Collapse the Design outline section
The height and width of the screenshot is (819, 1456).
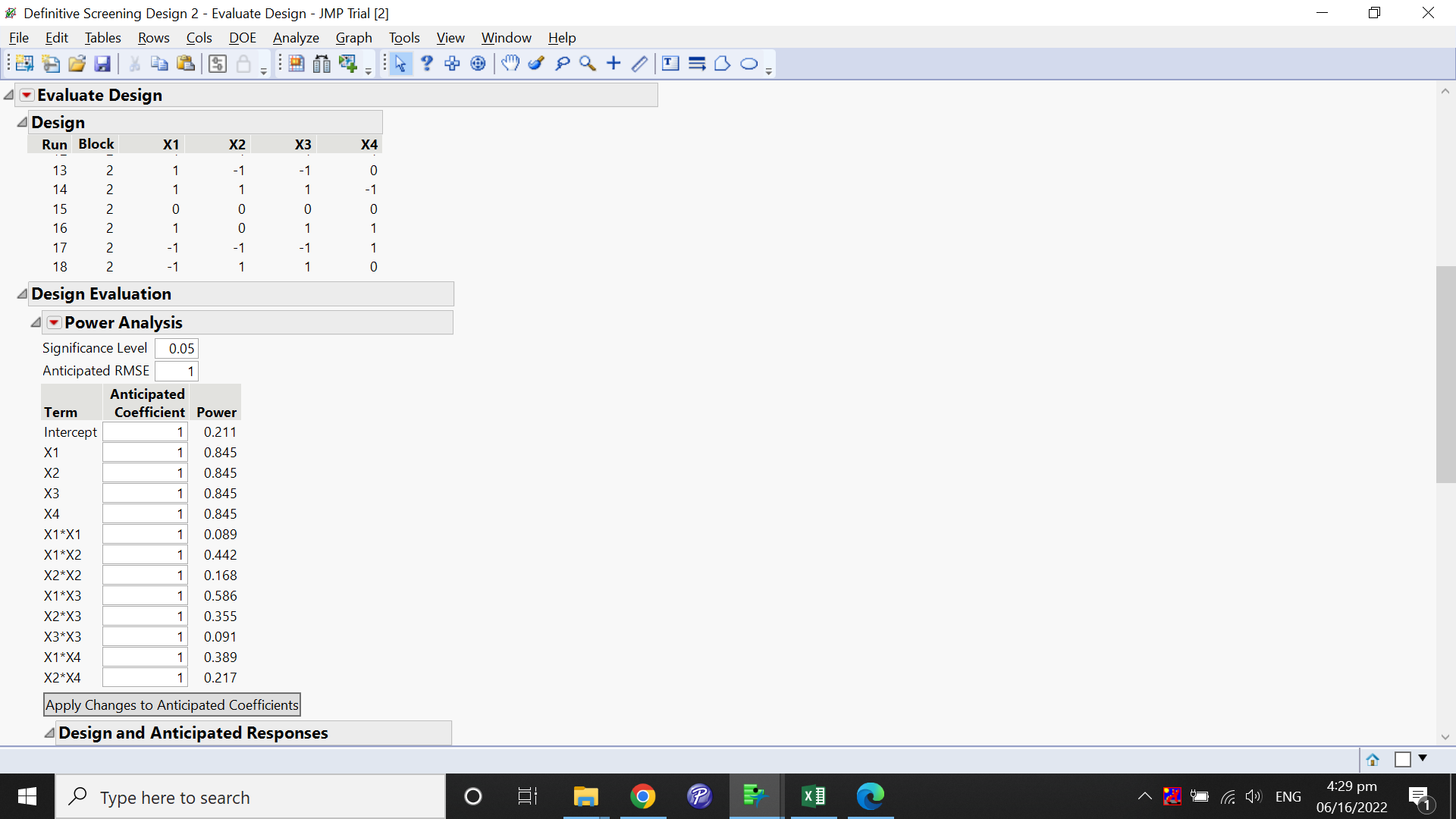click(21, 121)
